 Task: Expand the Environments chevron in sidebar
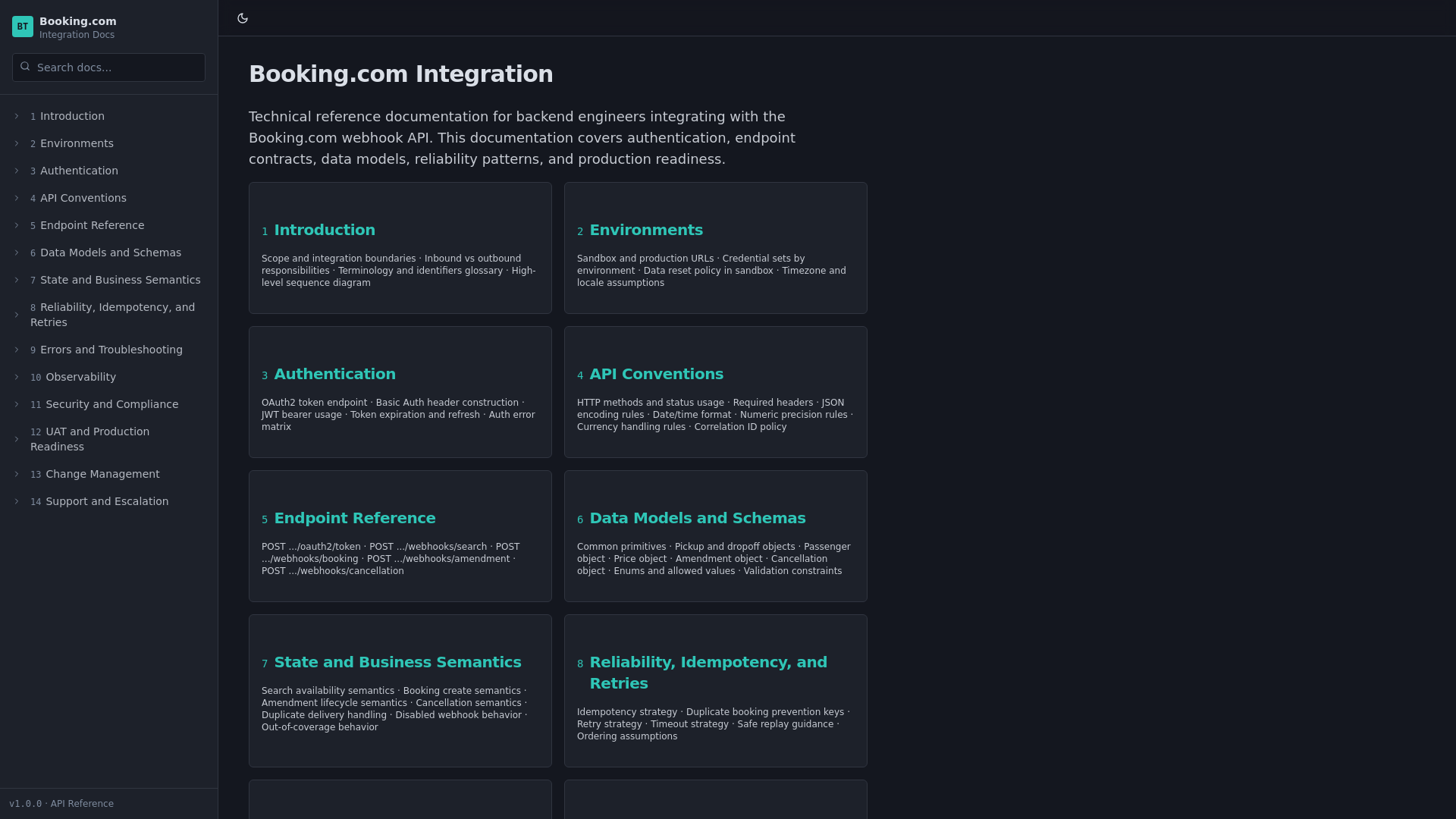point(17,143)
